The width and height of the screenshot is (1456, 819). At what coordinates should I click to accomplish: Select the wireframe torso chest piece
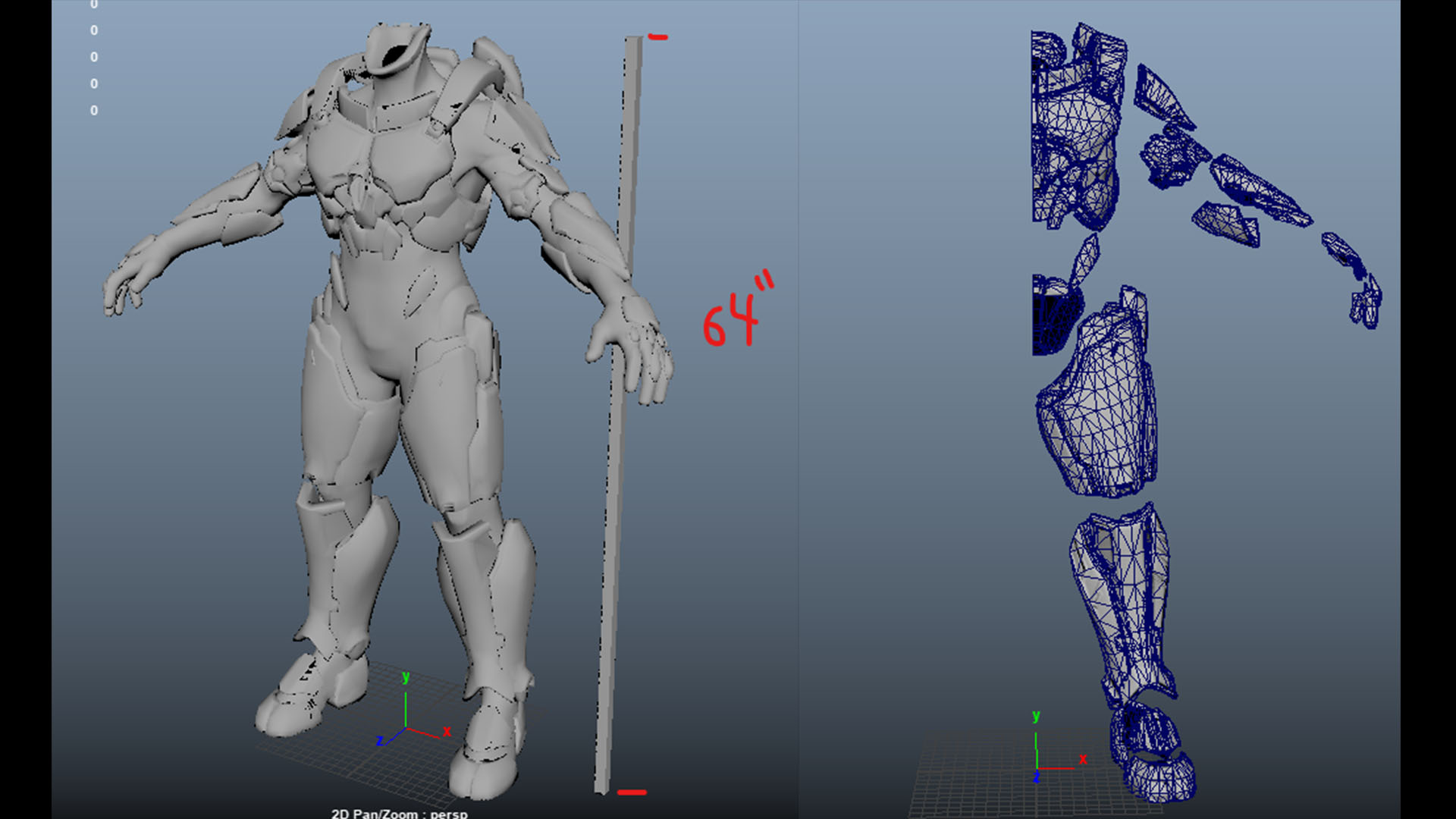(x=1077, y=127)
